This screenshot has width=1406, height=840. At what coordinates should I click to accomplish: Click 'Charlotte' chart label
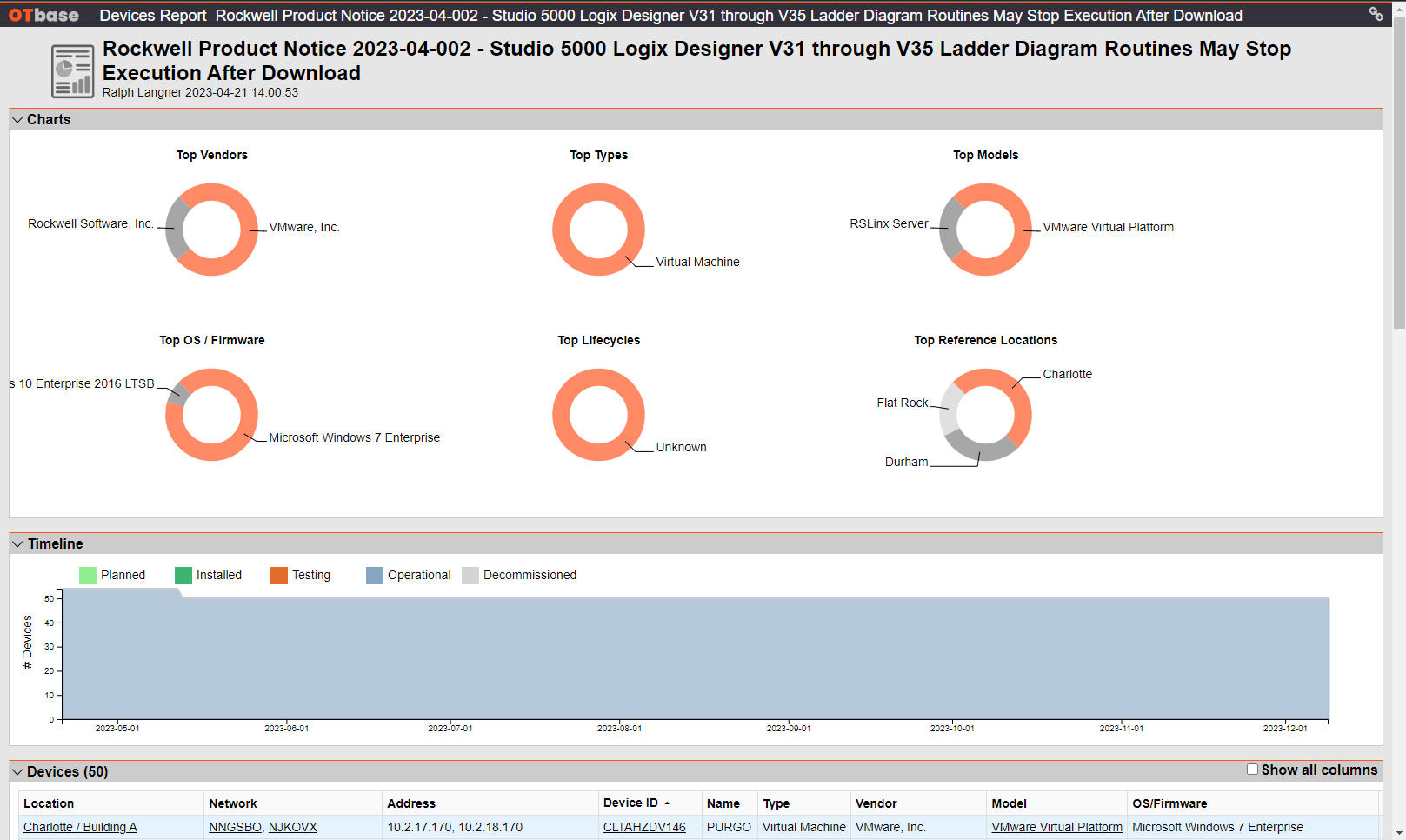[1067, 374]
